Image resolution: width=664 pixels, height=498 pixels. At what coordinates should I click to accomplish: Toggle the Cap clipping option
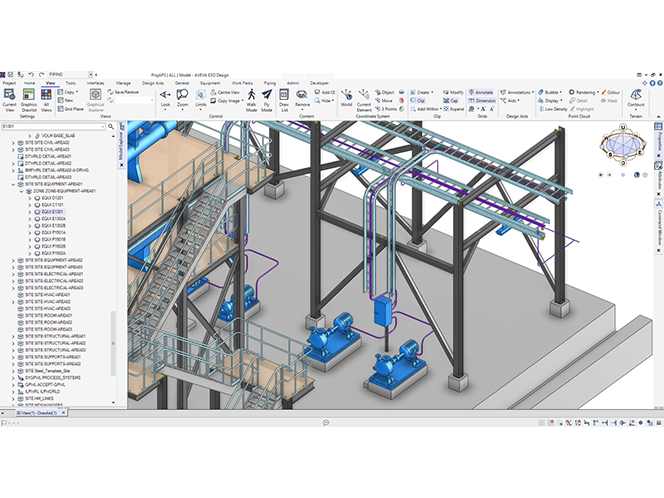[450, 100]
